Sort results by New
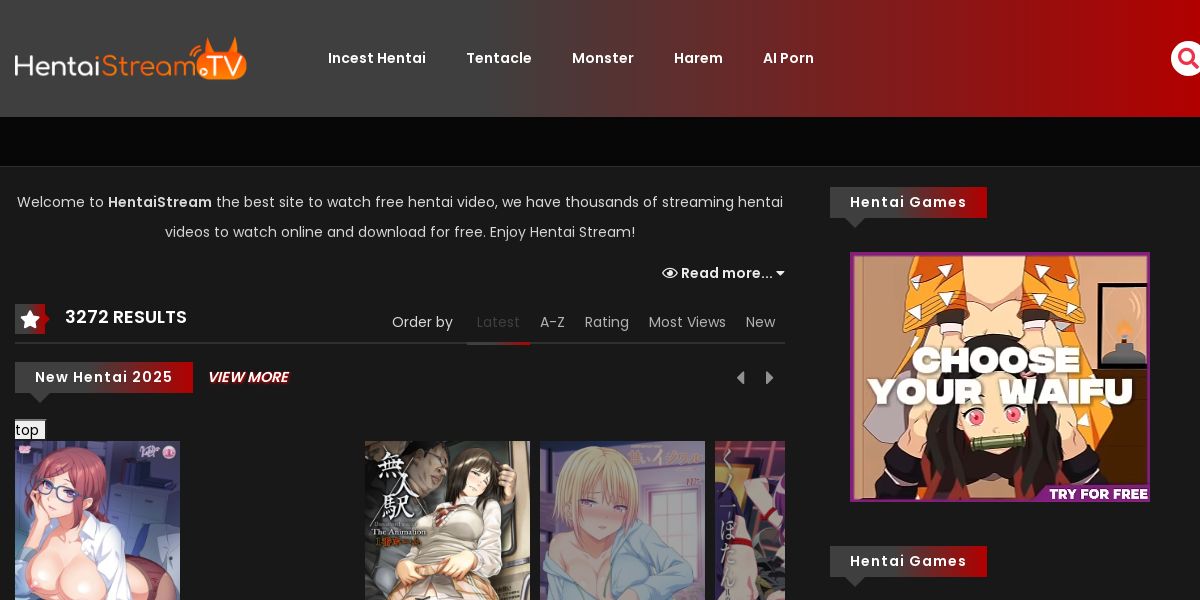This screenshot has height=600, width=1200. coord(760,322)
